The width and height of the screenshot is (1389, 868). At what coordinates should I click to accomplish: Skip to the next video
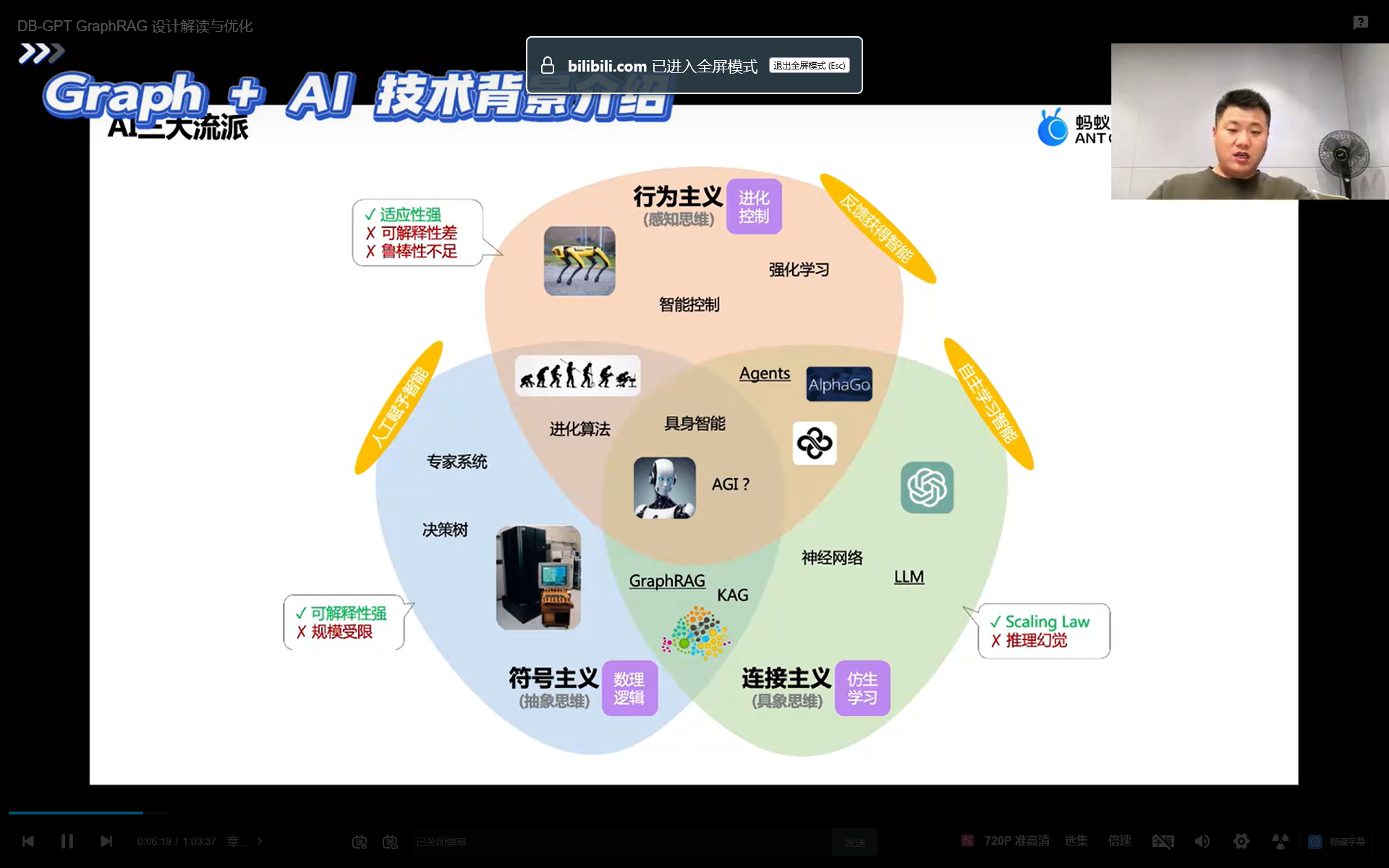pyautogui.click(x=106, y=841)
